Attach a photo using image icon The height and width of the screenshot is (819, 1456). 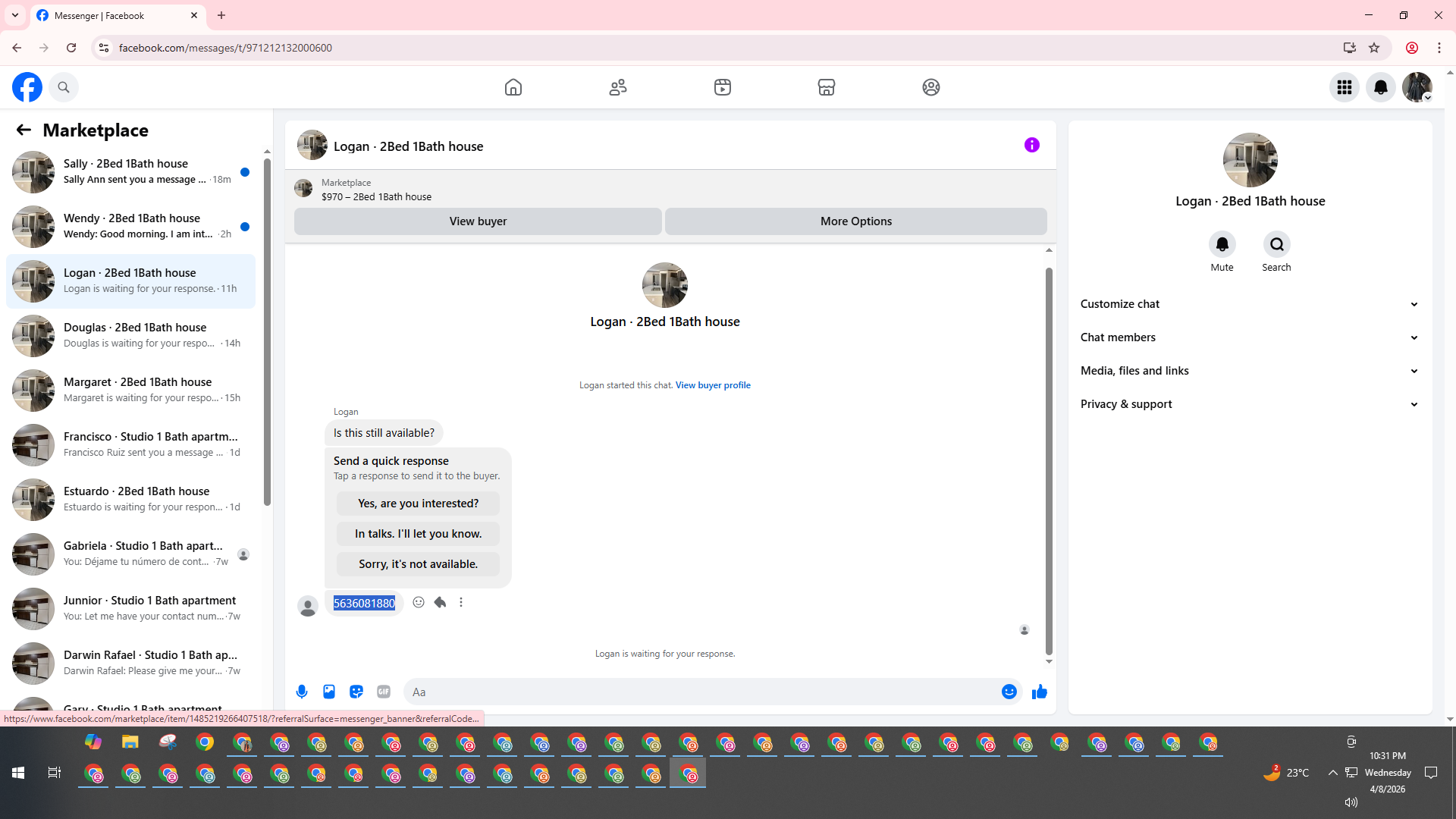[x=329, y=692]
